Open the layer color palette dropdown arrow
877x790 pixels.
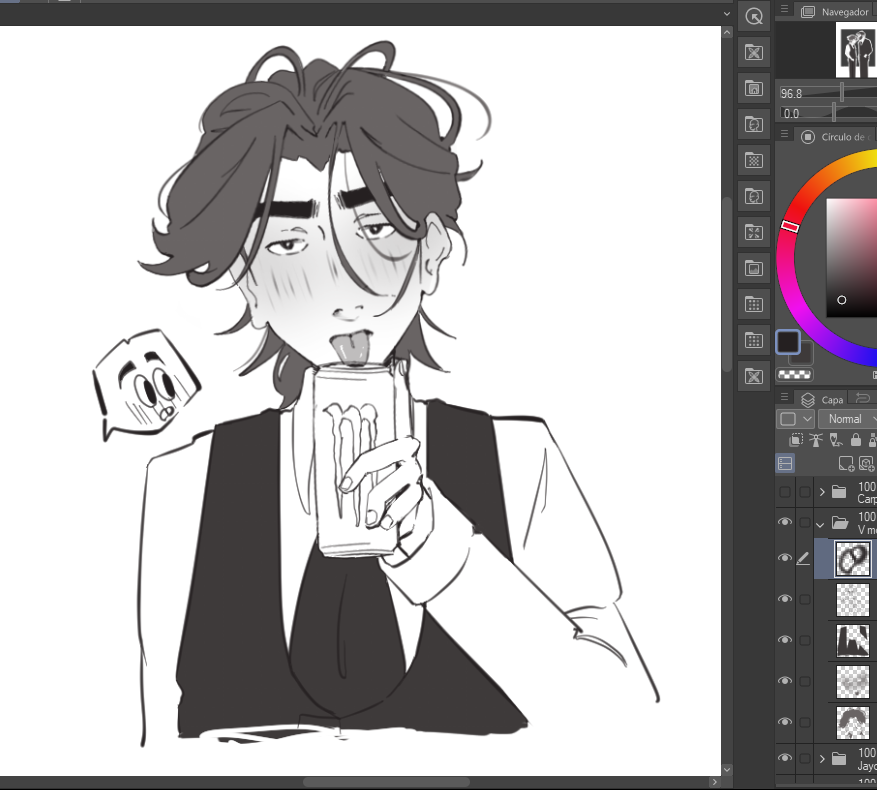(x=807, y=418)
